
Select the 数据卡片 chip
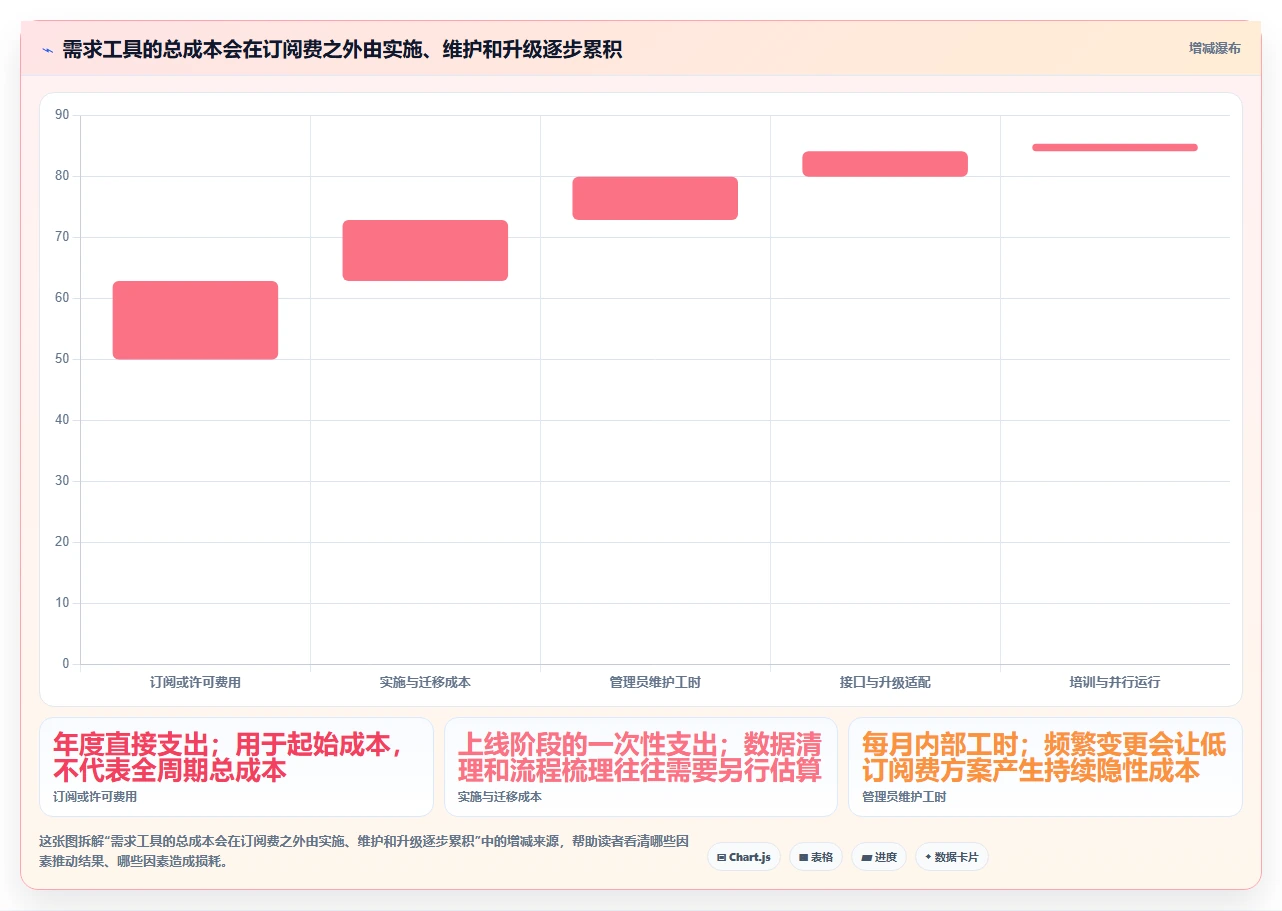click(952, 857)
